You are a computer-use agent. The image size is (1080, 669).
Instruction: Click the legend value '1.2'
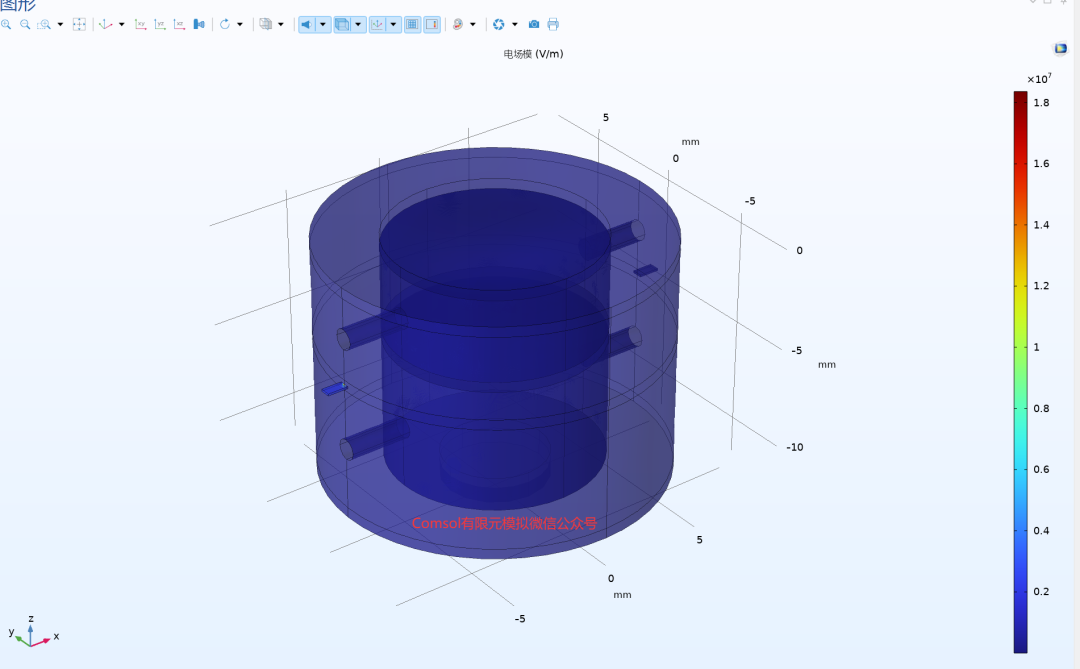pyautogui.click(x=1041, y=286)
